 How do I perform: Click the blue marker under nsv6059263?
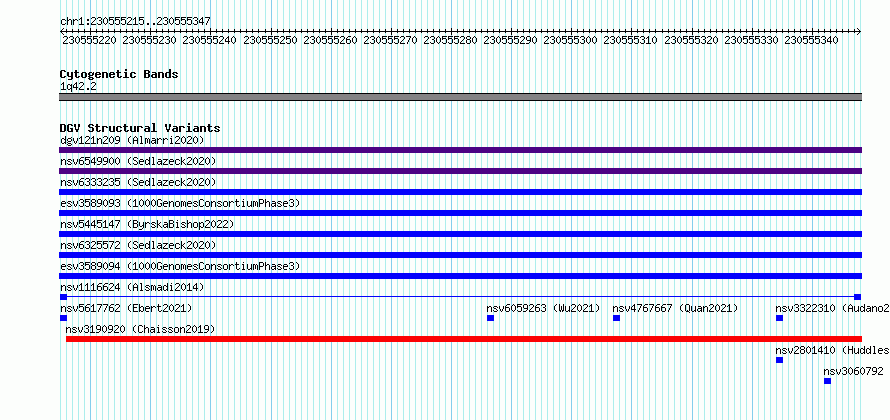[x=490, y=318]
